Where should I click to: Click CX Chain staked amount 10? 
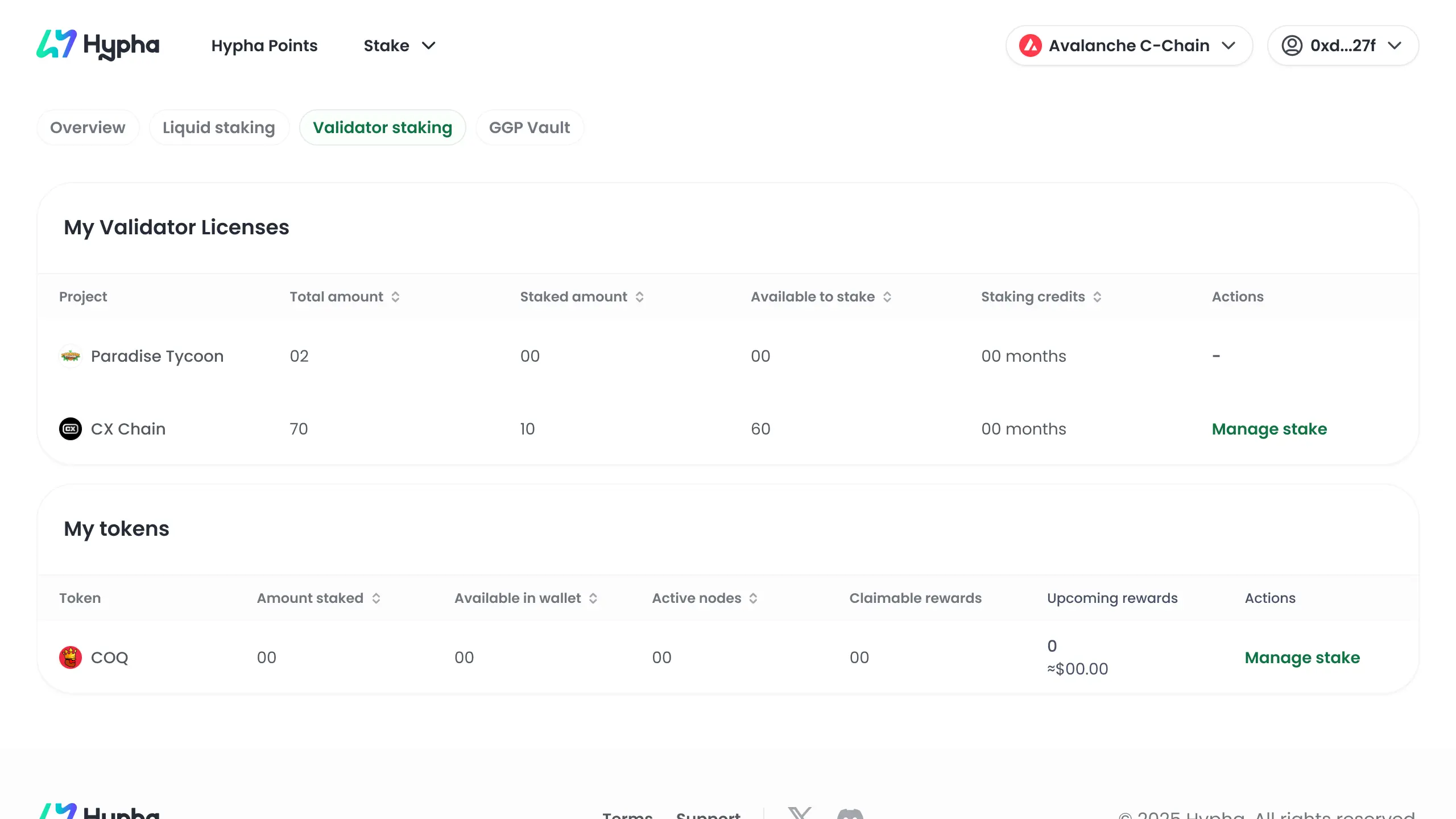527,429
